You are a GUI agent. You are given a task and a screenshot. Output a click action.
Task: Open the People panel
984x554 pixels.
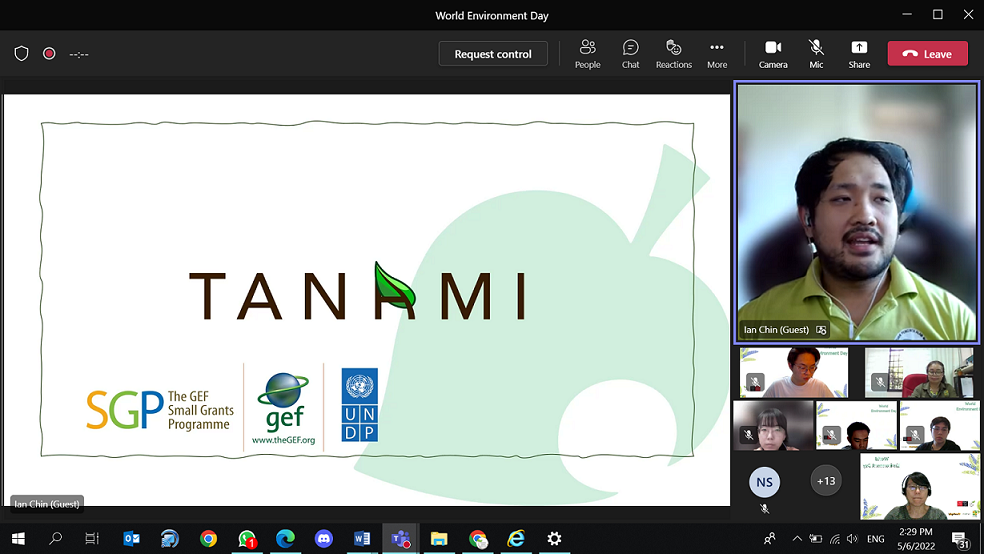pyautogui.click(x=587, y=54)
